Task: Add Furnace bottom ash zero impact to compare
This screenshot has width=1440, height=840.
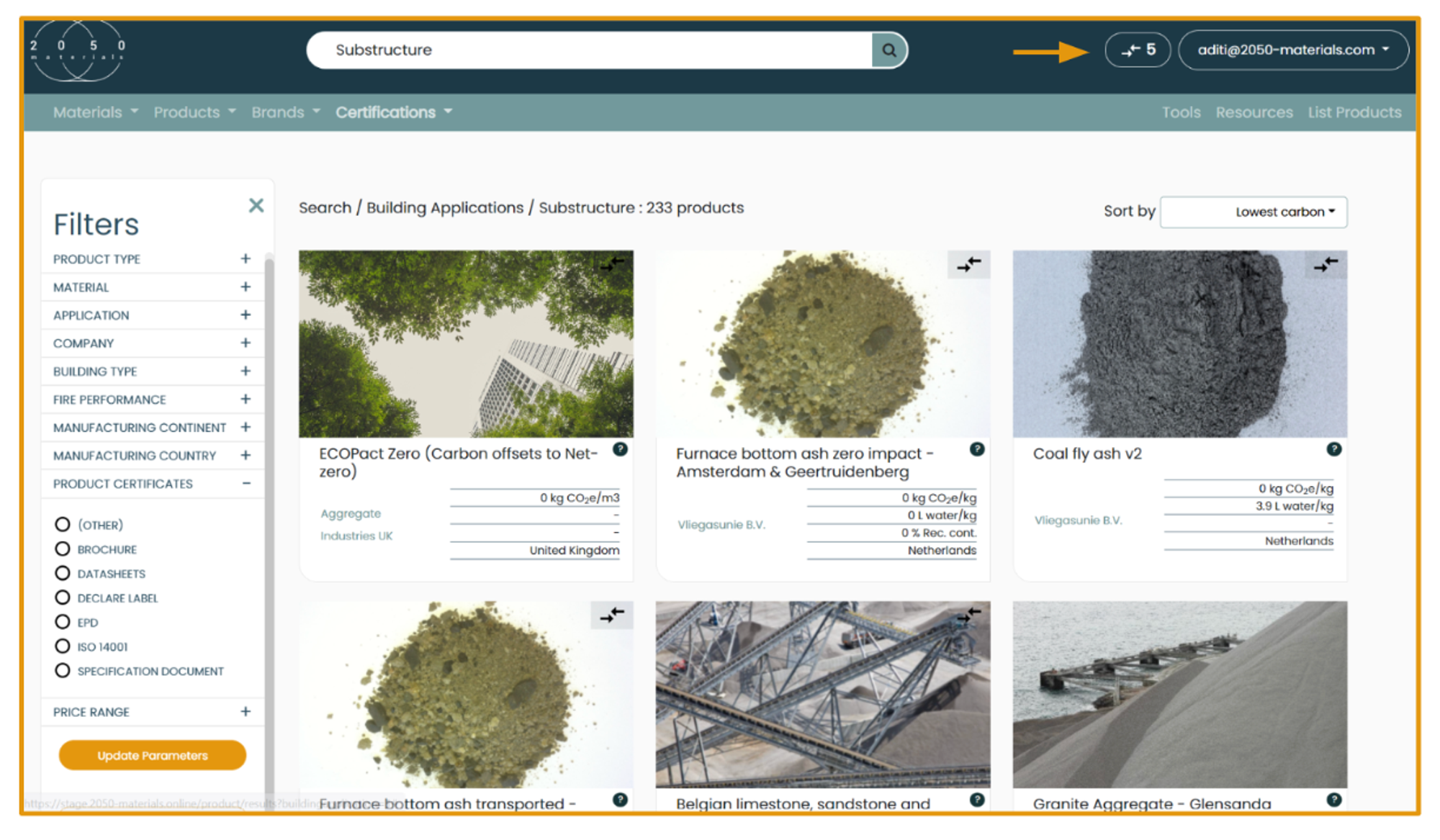Action: click(x=968, y=265)
